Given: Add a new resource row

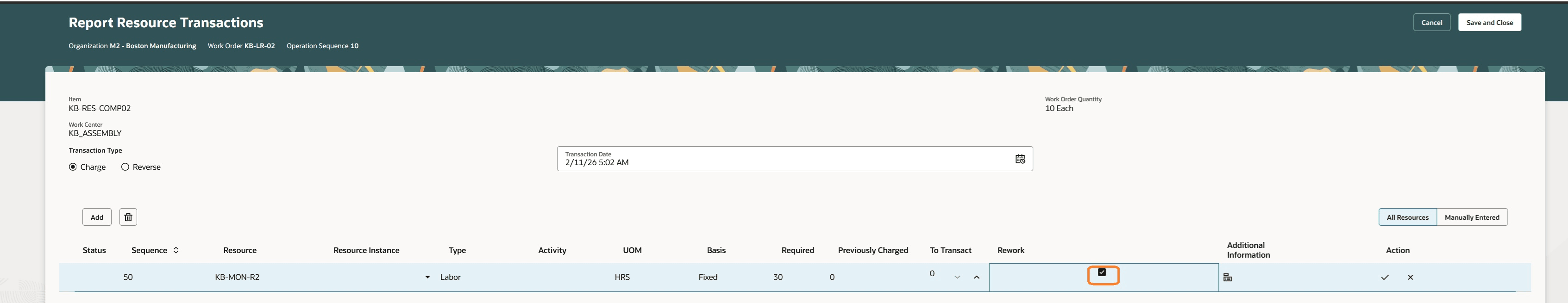Looking at the screenshot, I should tap(97, 217).
